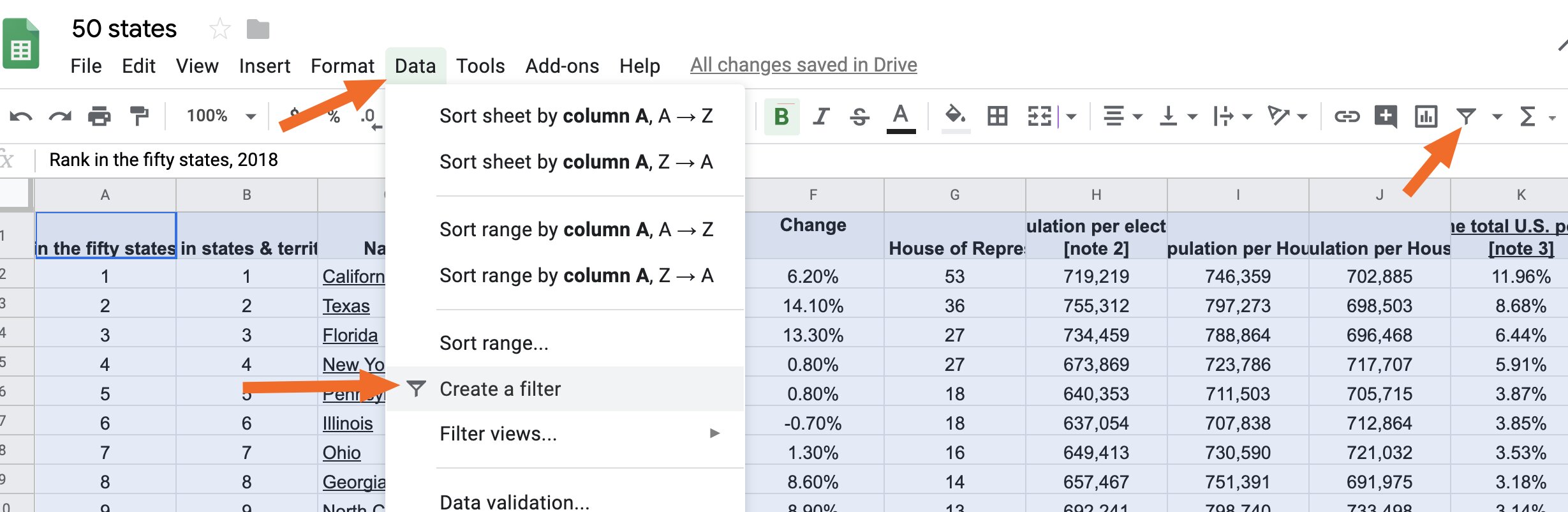Open the Texas hyperlink

pyautogui.click(x=346, y=306)
